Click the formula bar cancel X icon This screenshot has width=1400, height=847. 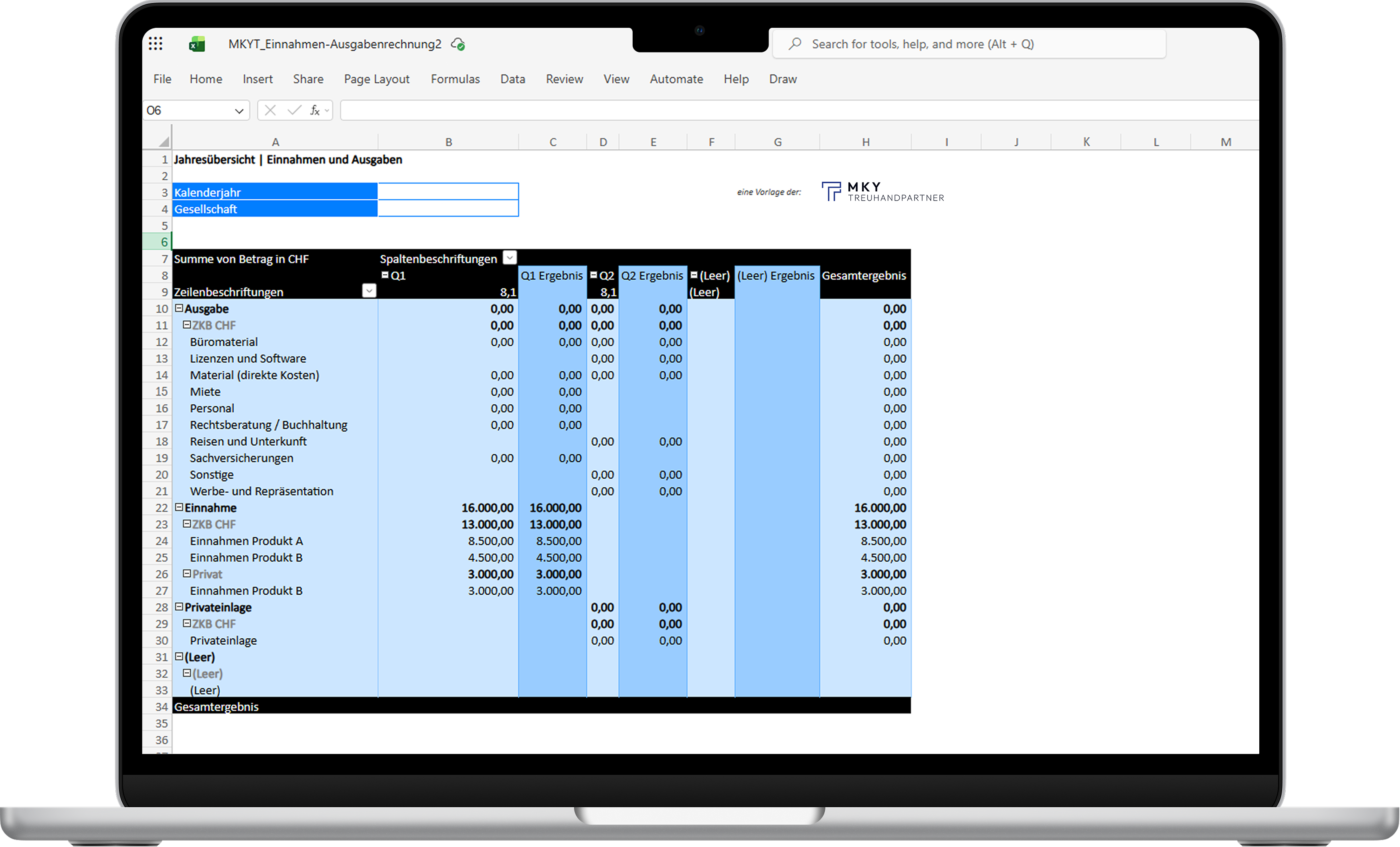click(x=271, y=110)
